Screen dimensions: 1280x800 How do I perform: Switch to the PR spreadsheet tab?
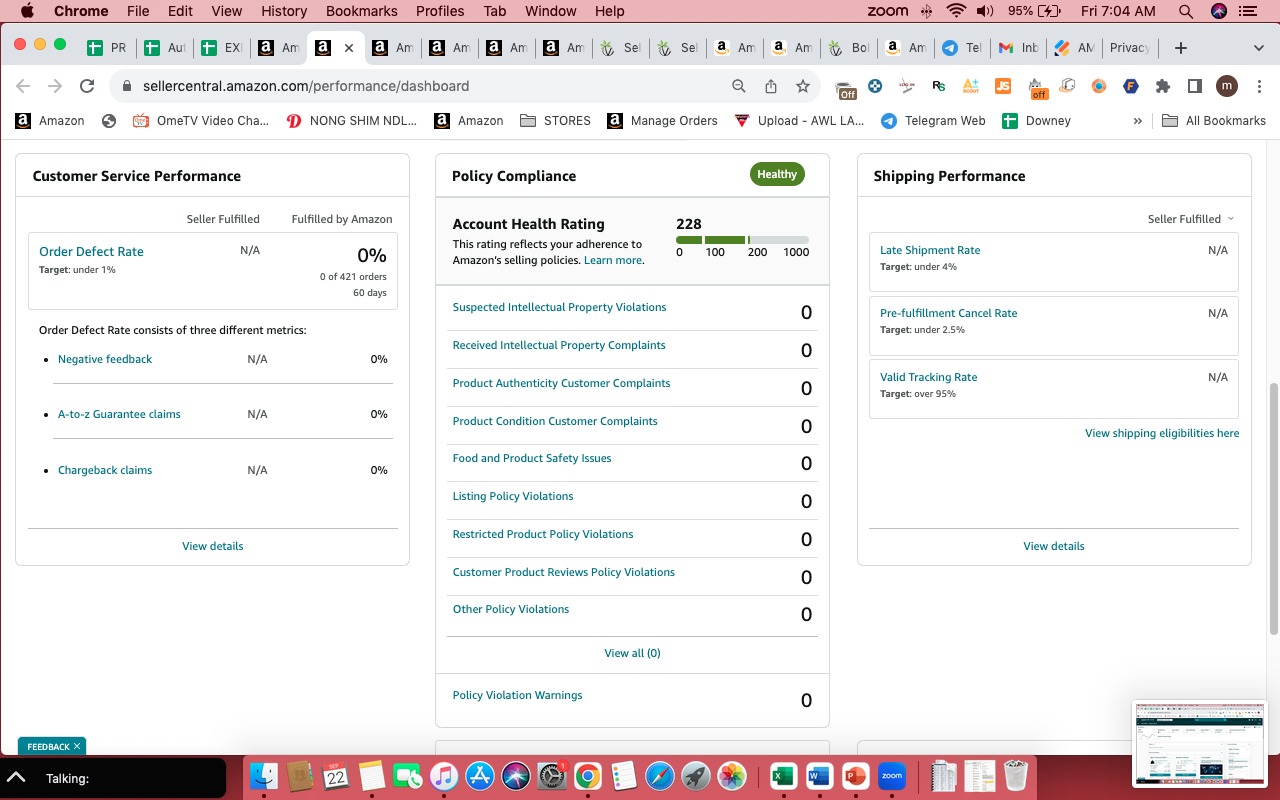pyautogui.click(x=107, y=48)
